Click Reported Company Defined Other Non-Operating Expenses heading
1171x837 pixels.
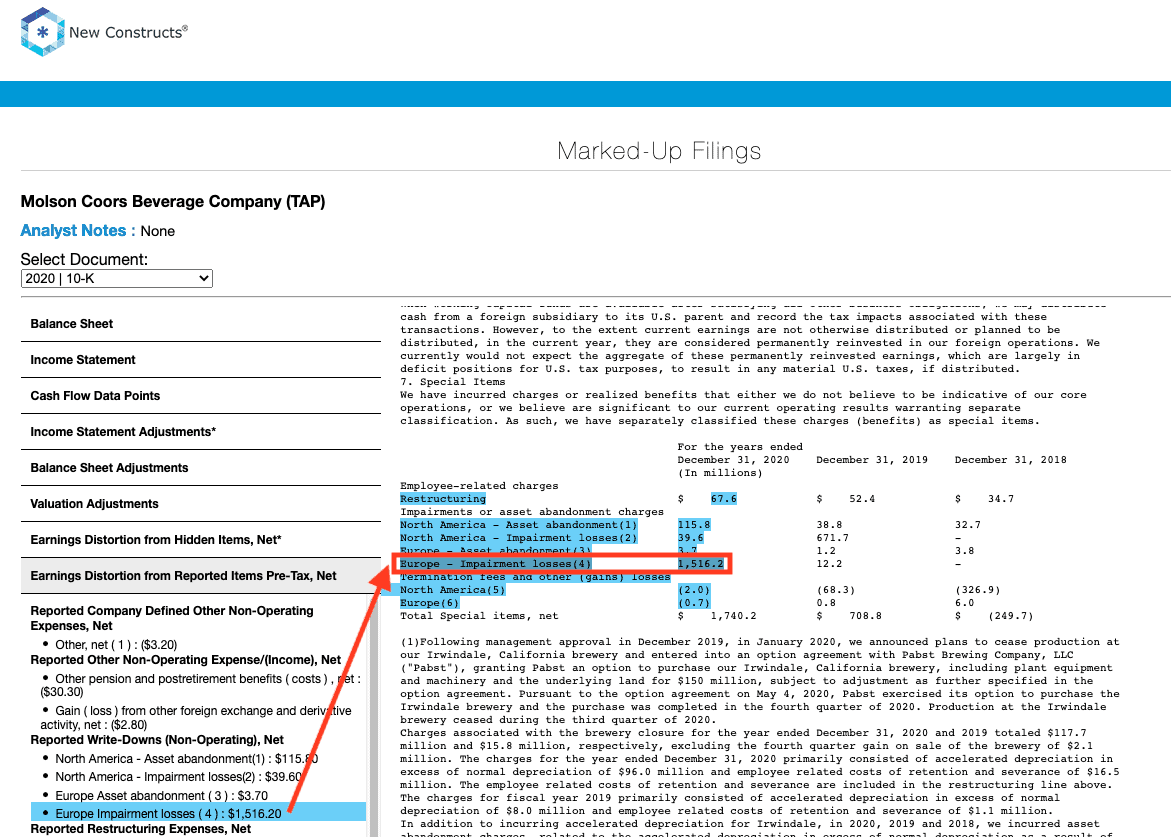[172, 618]
